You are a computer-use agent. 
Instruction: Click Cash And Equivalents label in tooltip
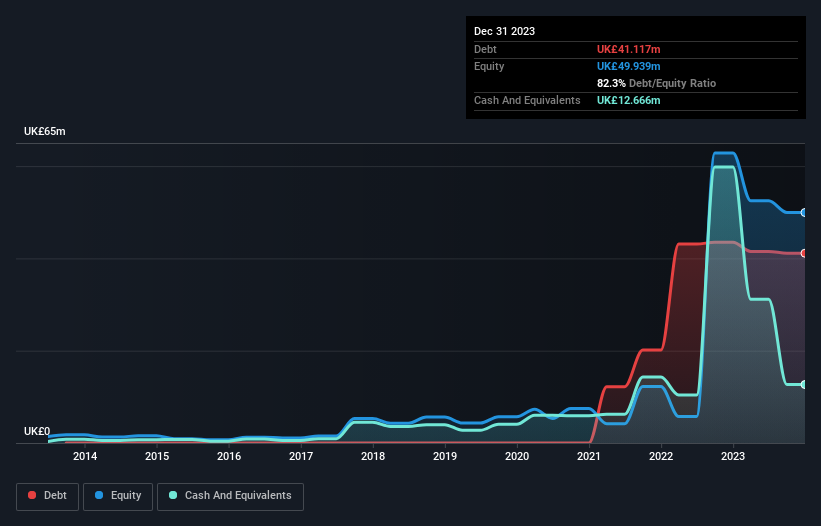[527, 100]
